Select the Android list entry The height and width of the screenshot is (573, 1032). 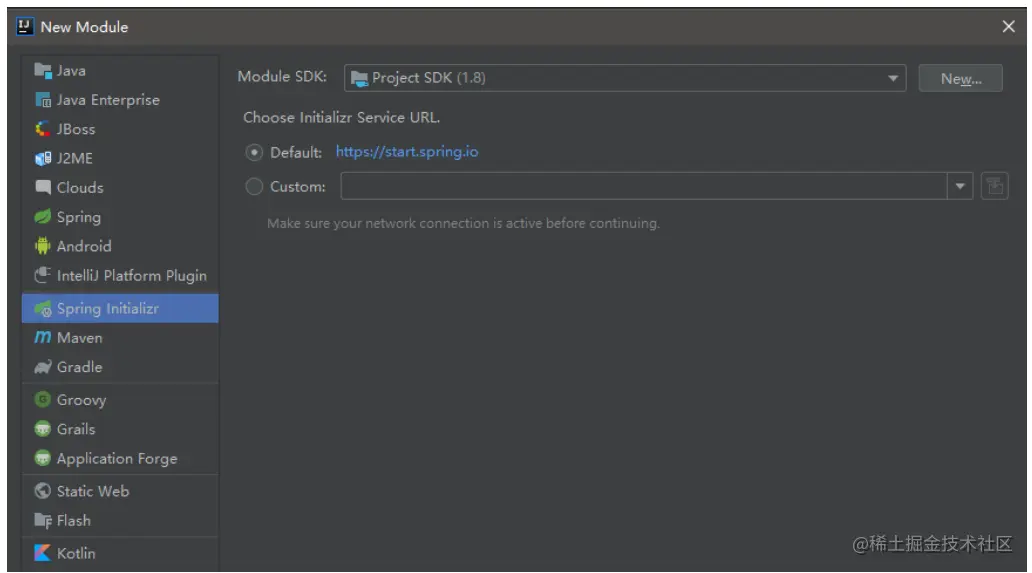pyautogui.click(x=120, y=246)
